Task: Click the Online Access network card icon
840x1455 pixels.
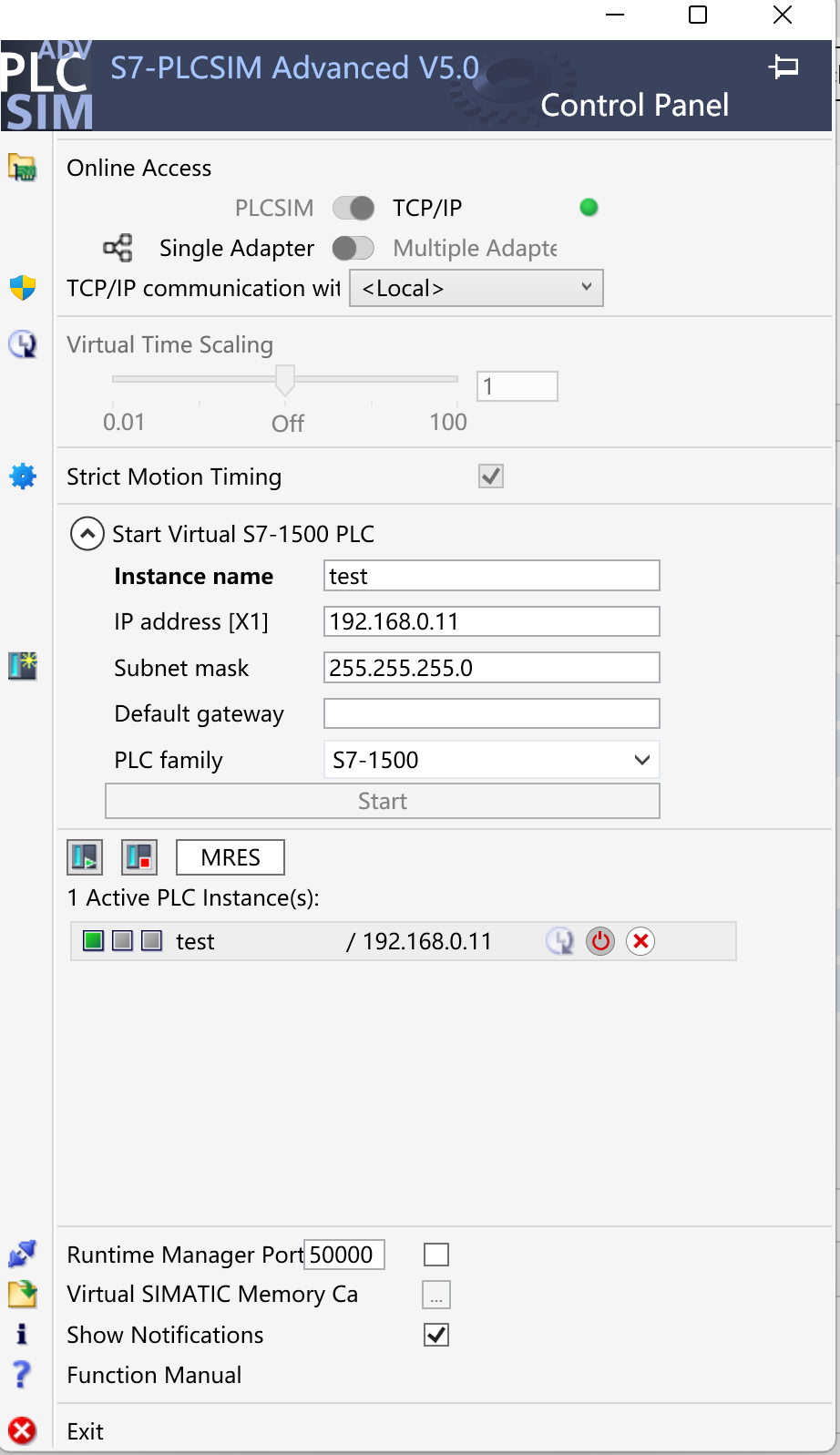Action: pyautogui.click(x=22, y=168)
